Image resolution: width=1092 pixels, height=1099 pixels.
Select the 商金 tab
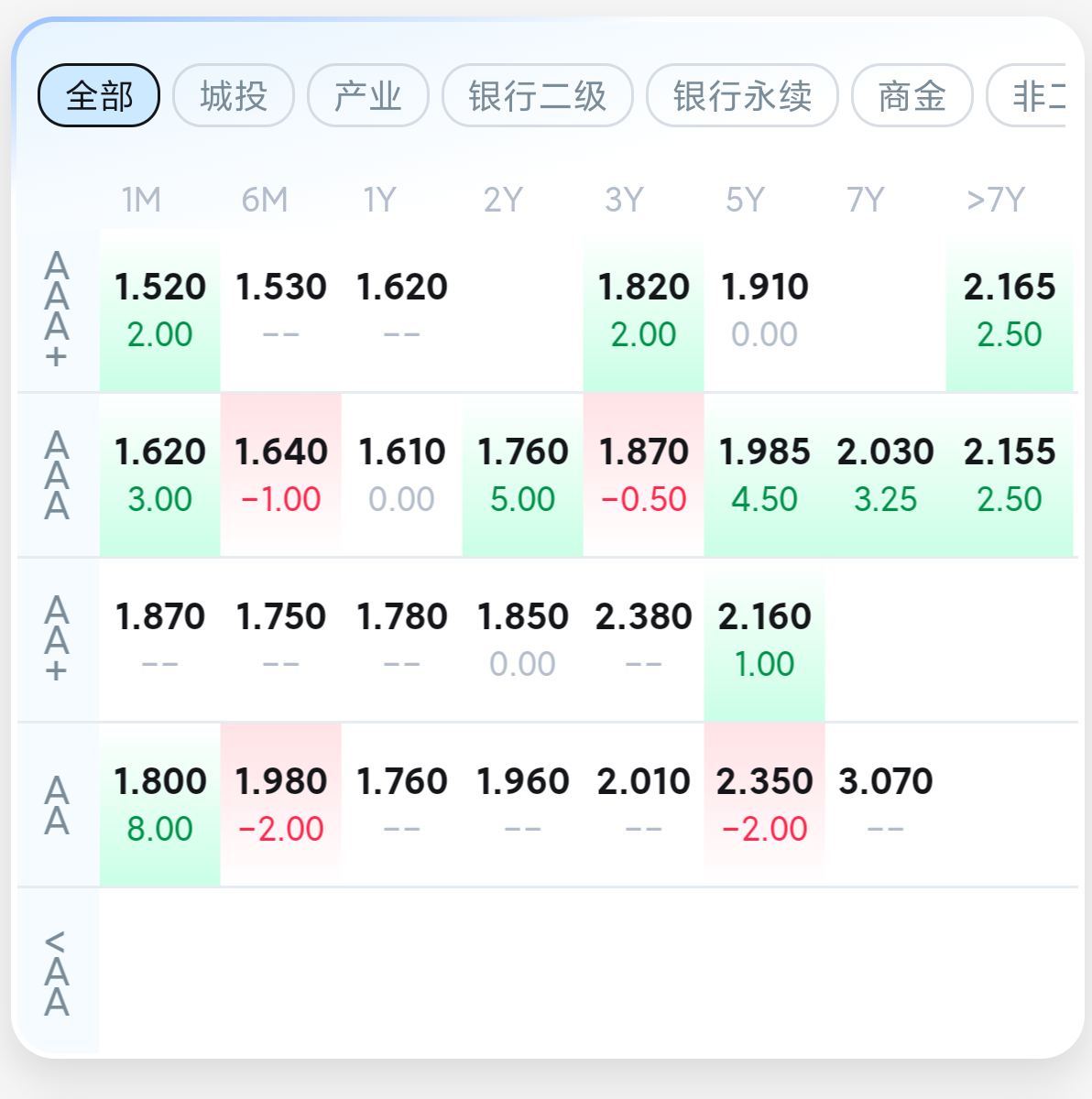pyautogui.click(x=912, y=95)
